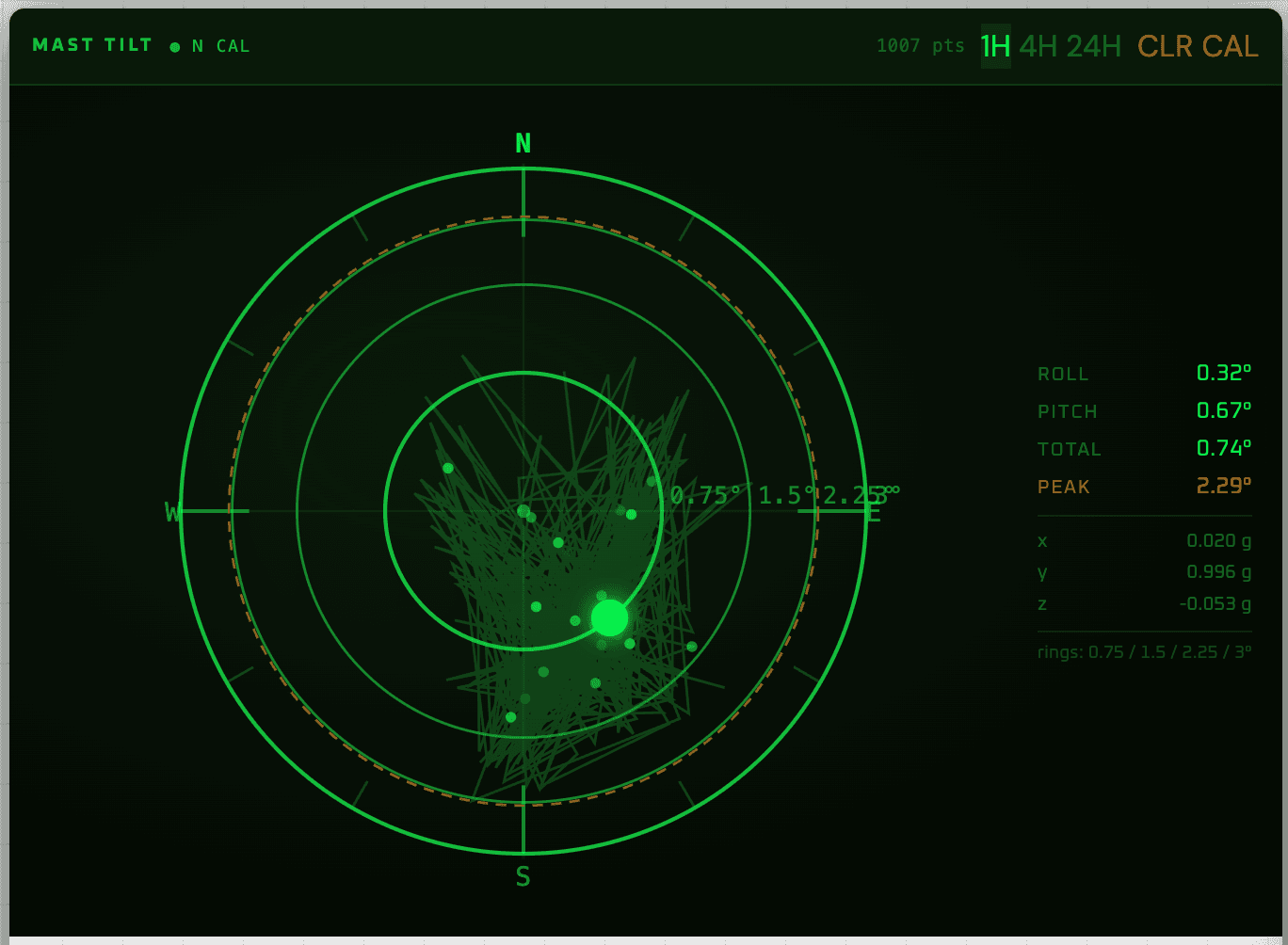Click the S compass label
The height and width of the screenshot is (945, 1288).
point(523,877)
